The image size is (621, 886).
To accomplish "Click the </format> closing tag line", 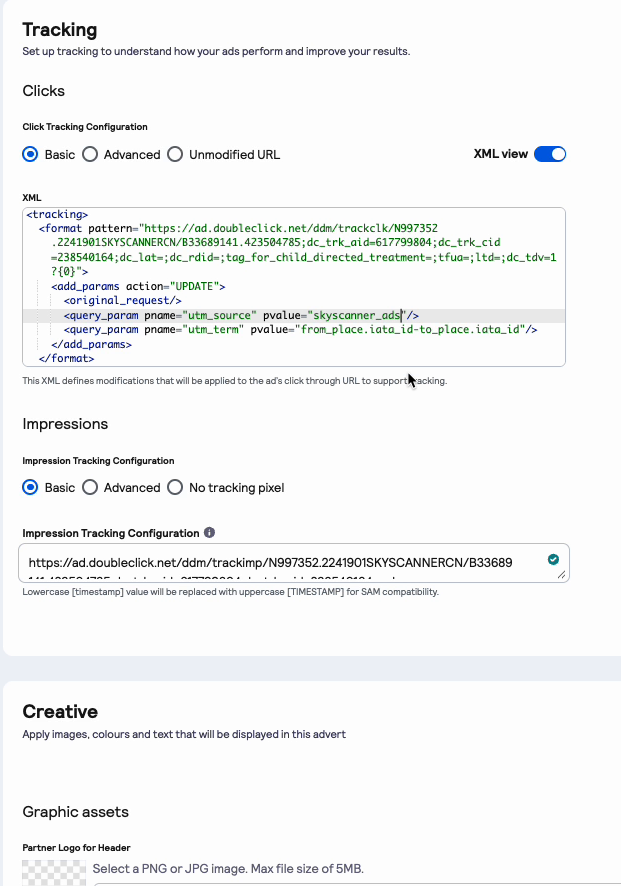I will (67, 358).
